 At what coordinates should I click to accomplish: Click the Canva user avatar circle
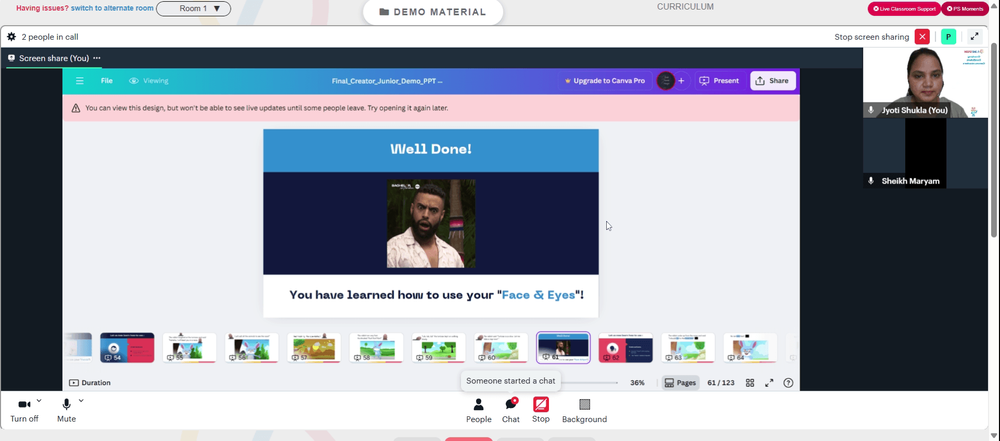coord(666,81)
